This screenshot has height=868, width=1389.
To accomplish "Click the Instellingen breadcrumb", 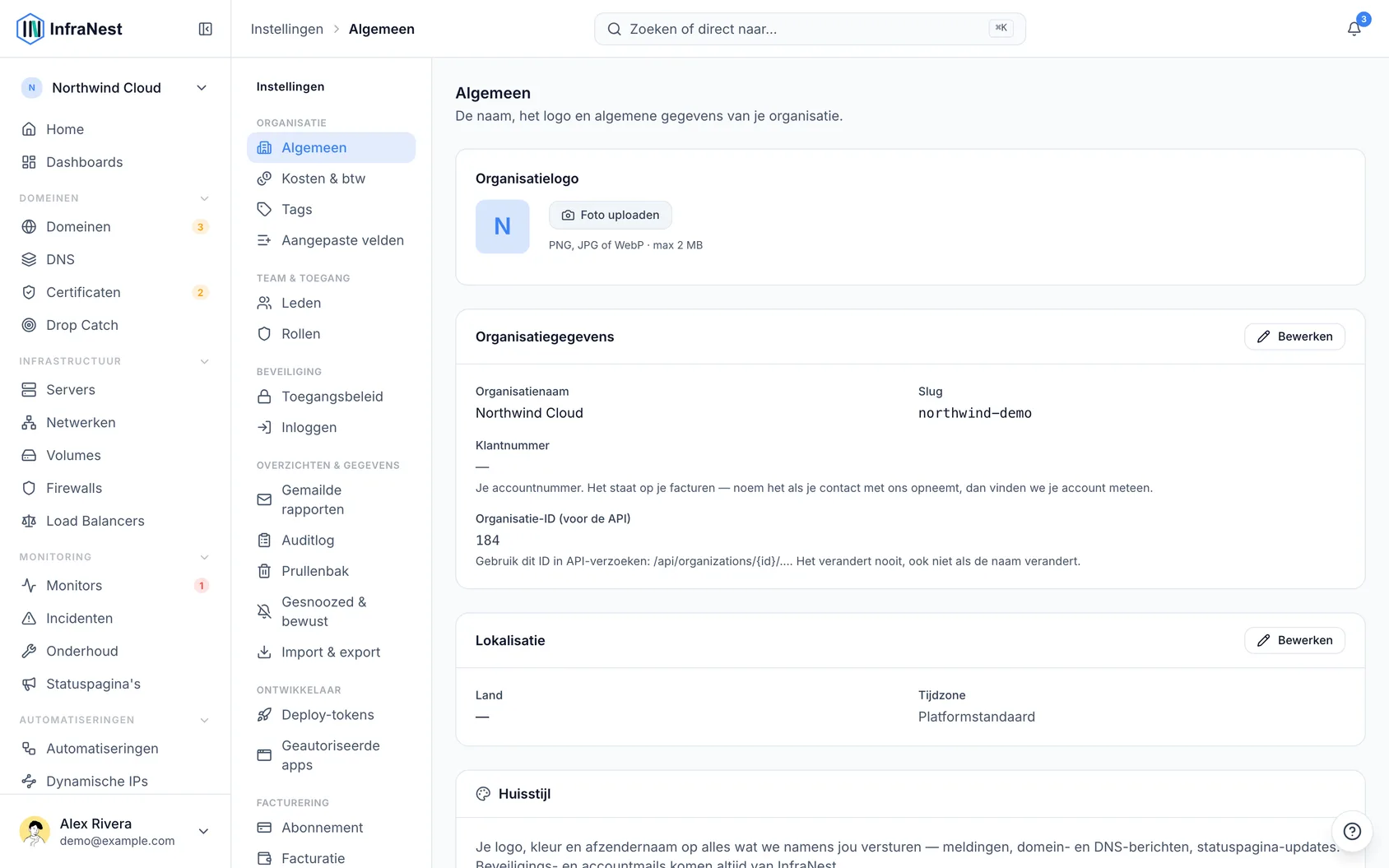I will 287,29.
